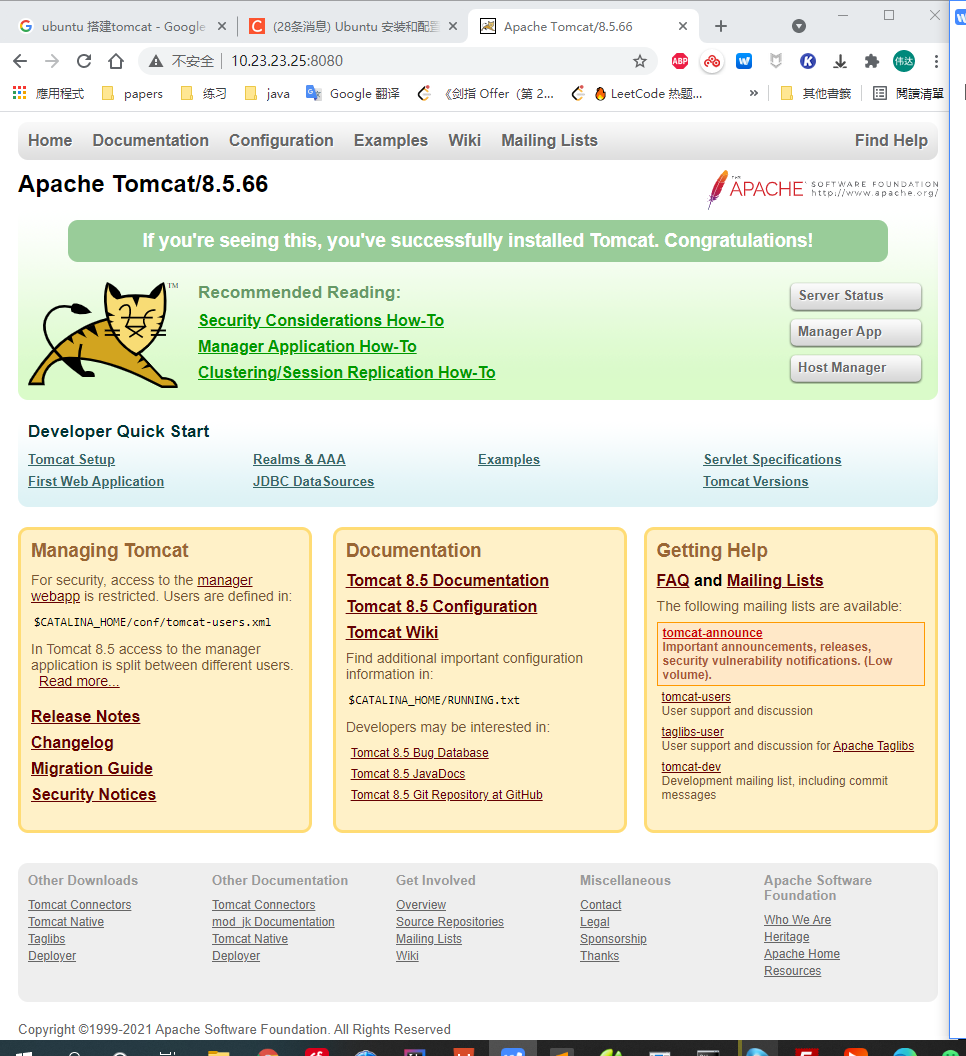Open Wiki in the nav bar
This screenshot has width=966, height=1056.
click(464, 140)
